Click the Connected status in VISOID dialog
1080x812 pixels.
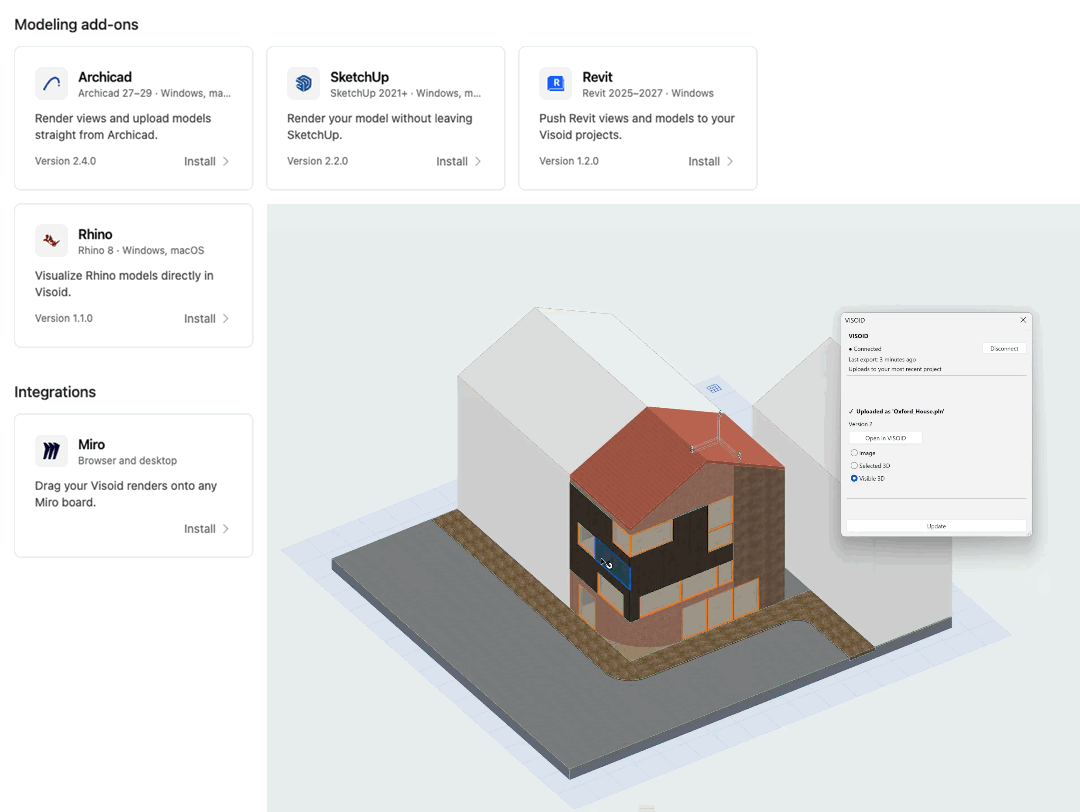865,349
